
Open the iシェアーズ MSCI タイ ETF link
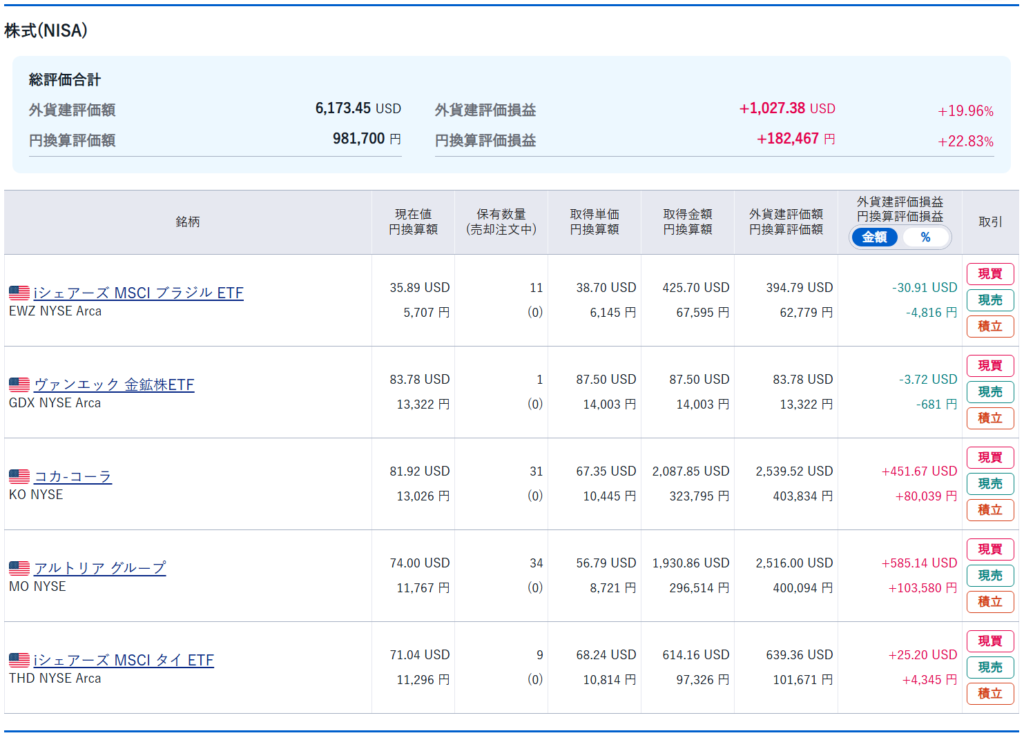click(x=123, y=660)
